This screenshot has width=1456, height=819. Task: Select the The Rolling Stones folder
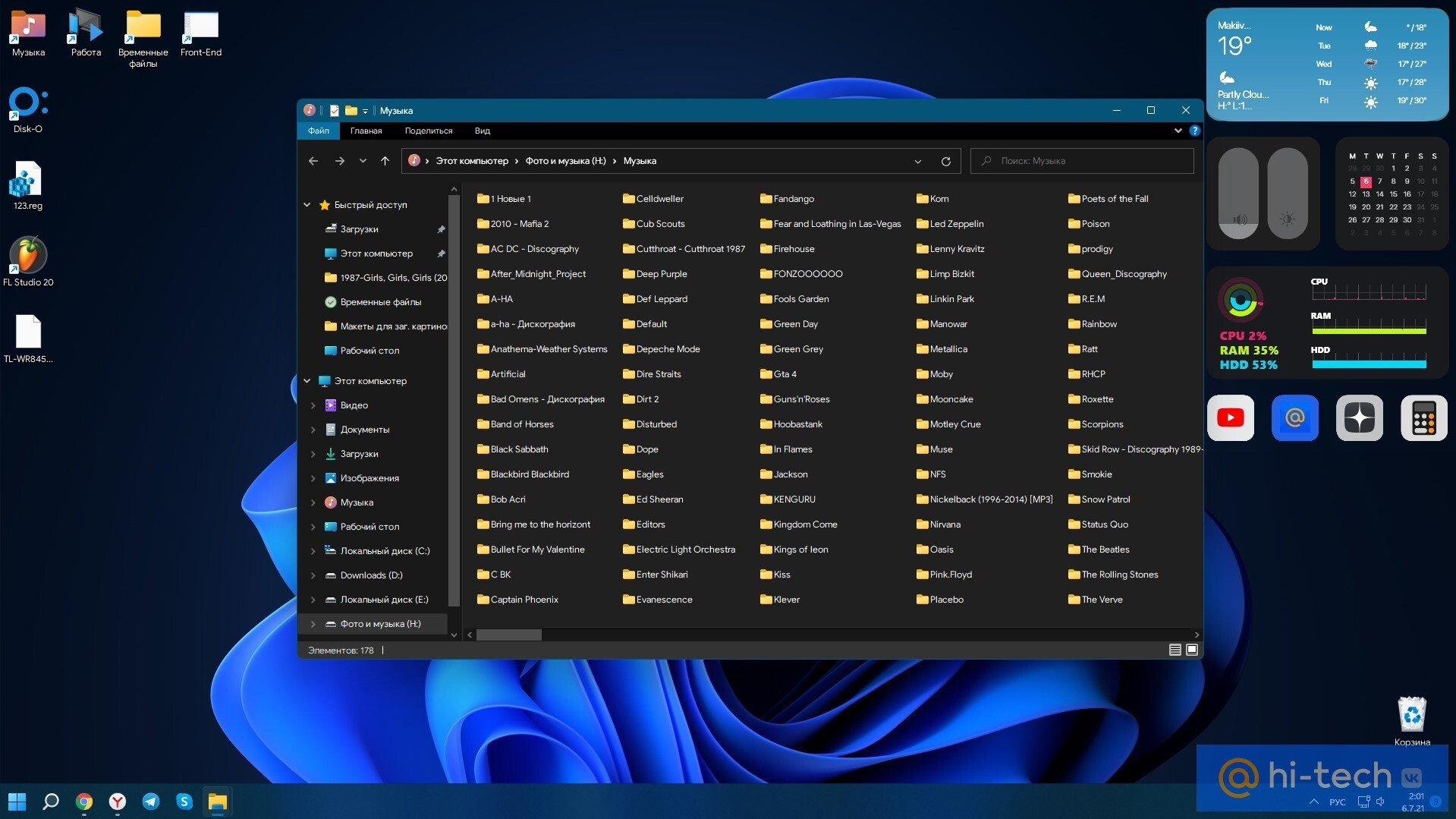[x=1113, y=575]
